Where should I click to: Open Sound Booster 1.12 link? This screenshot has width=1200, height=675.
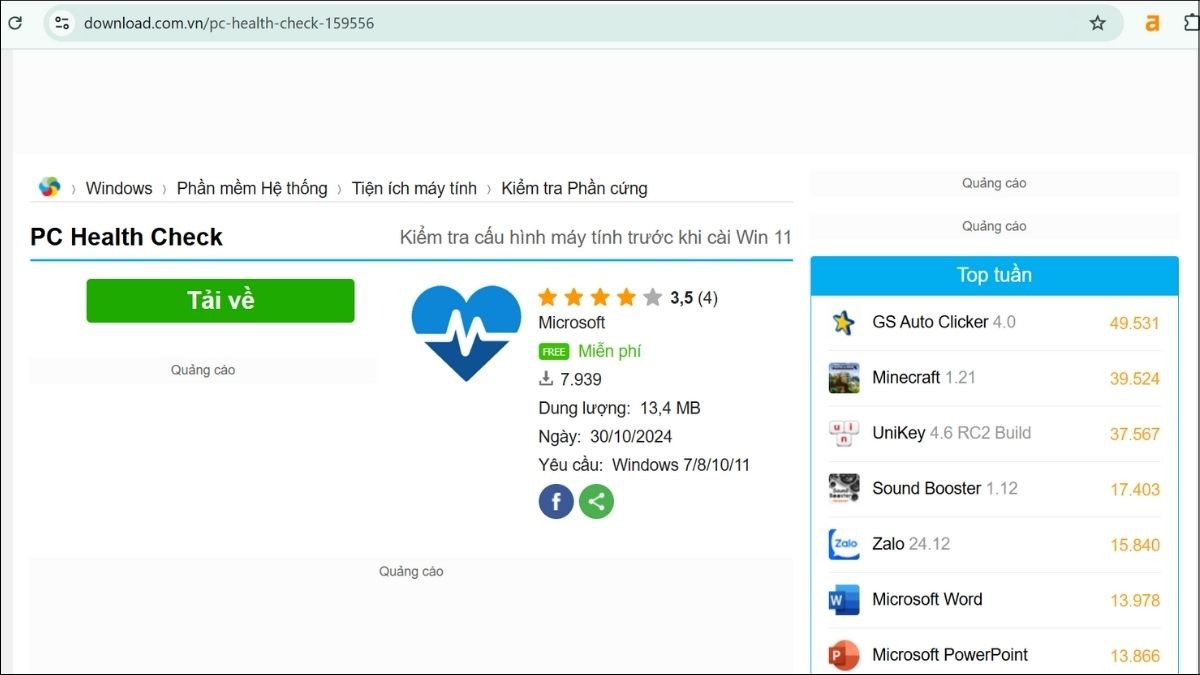tap(945, 488)
